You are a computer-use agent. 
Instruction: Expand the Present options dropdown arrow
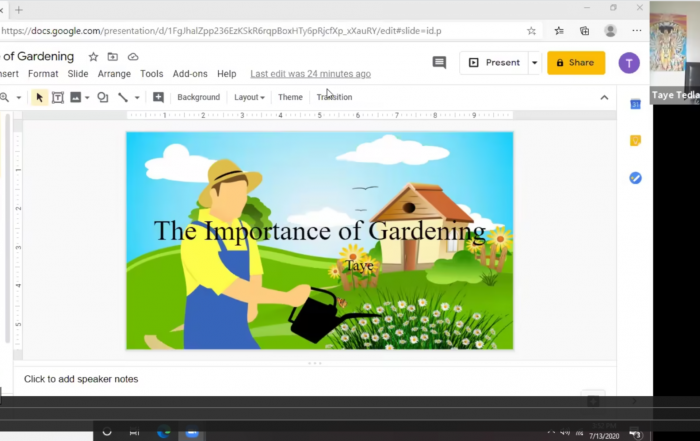(x=534, y=62)
